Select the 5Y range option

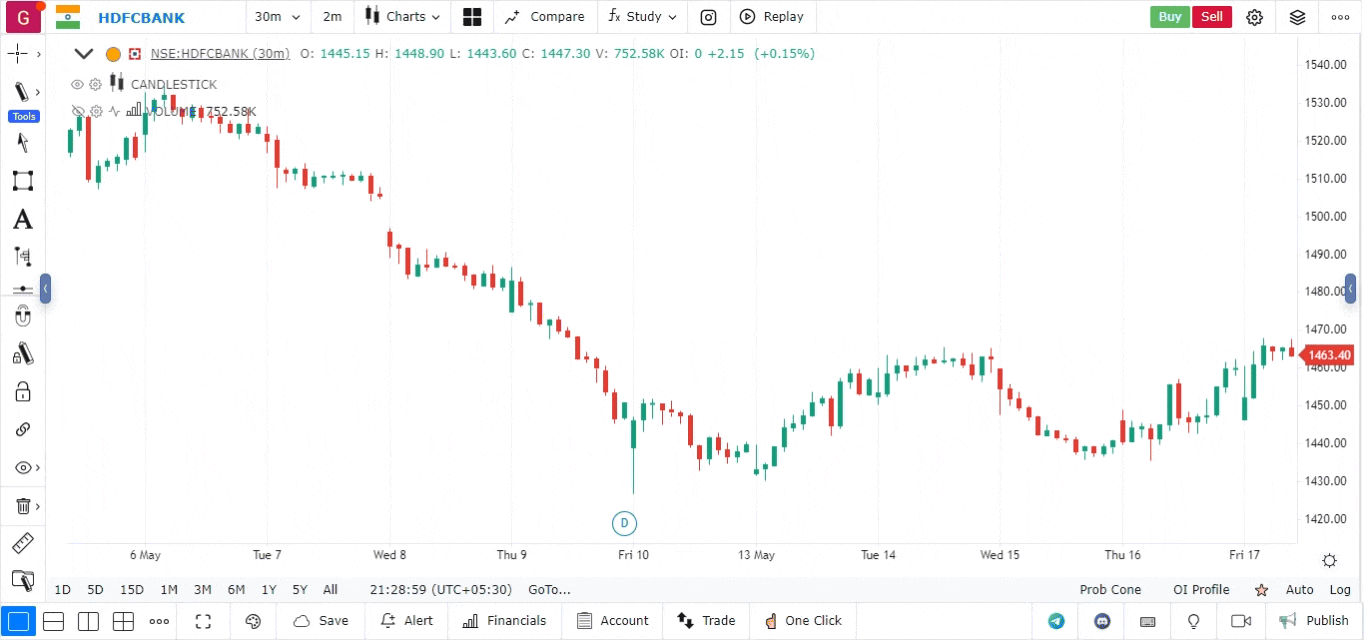(x=300, y=590)
